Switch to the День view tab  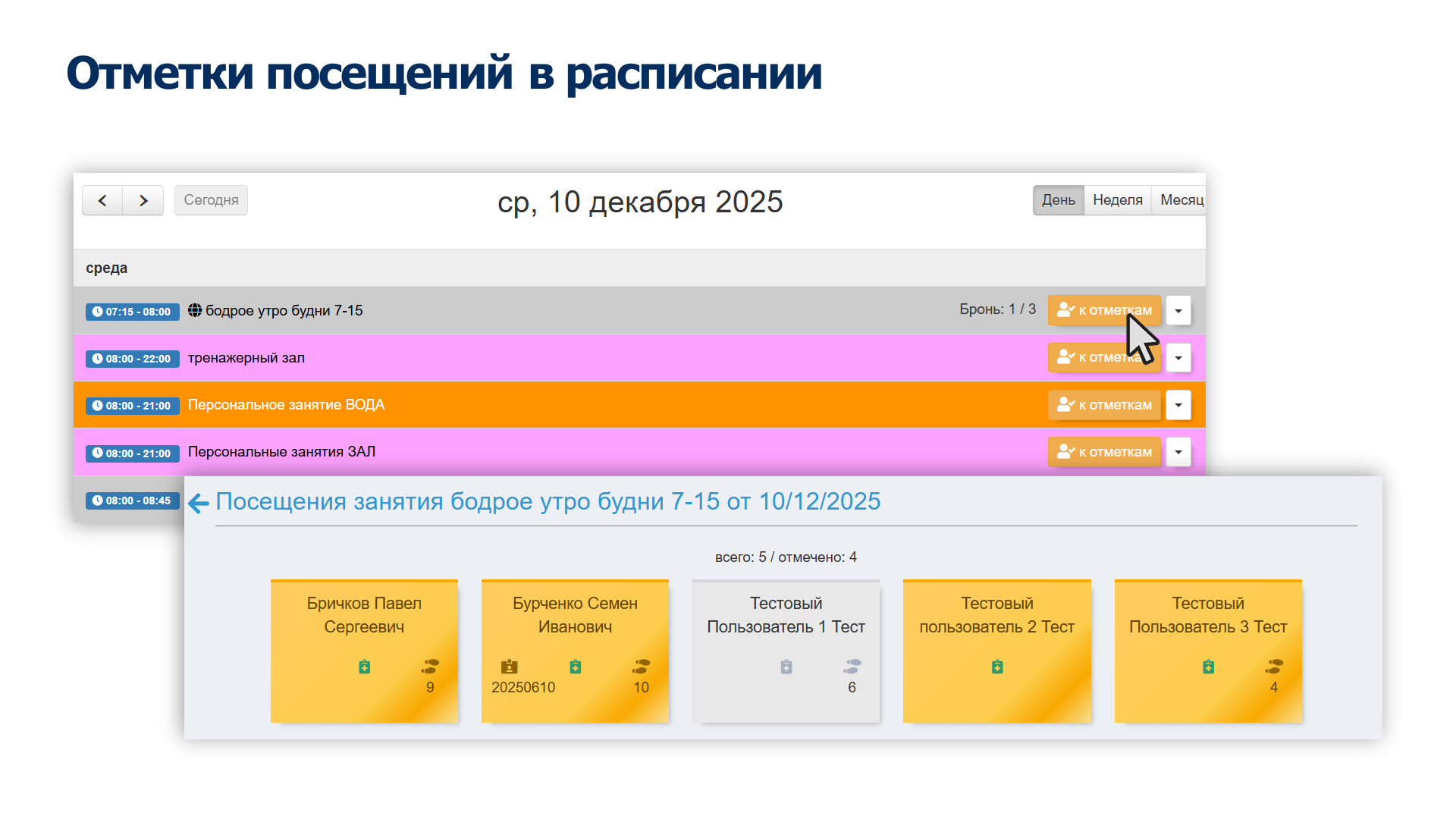(1059, 200)
